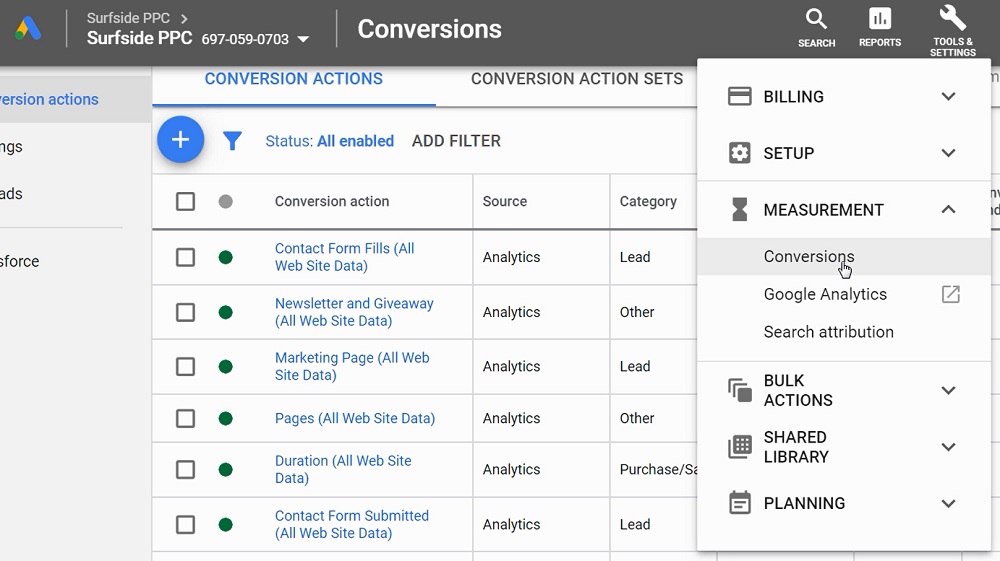Expand the Billing section chevron
The image size is (1000, 561).
[948, 97]
